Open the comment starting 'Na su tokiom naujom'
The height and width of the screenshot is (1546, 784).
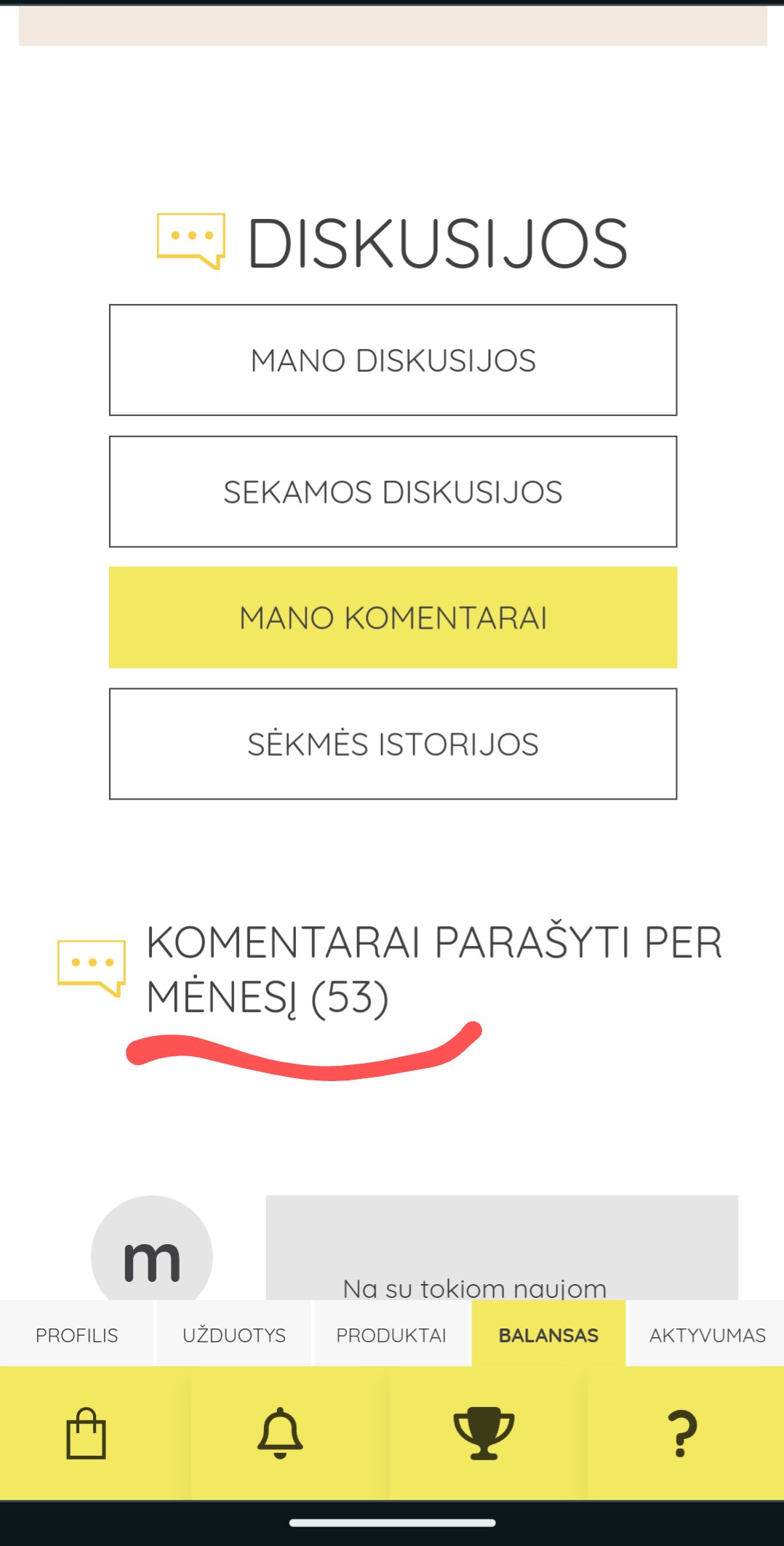click(502, 1248)
